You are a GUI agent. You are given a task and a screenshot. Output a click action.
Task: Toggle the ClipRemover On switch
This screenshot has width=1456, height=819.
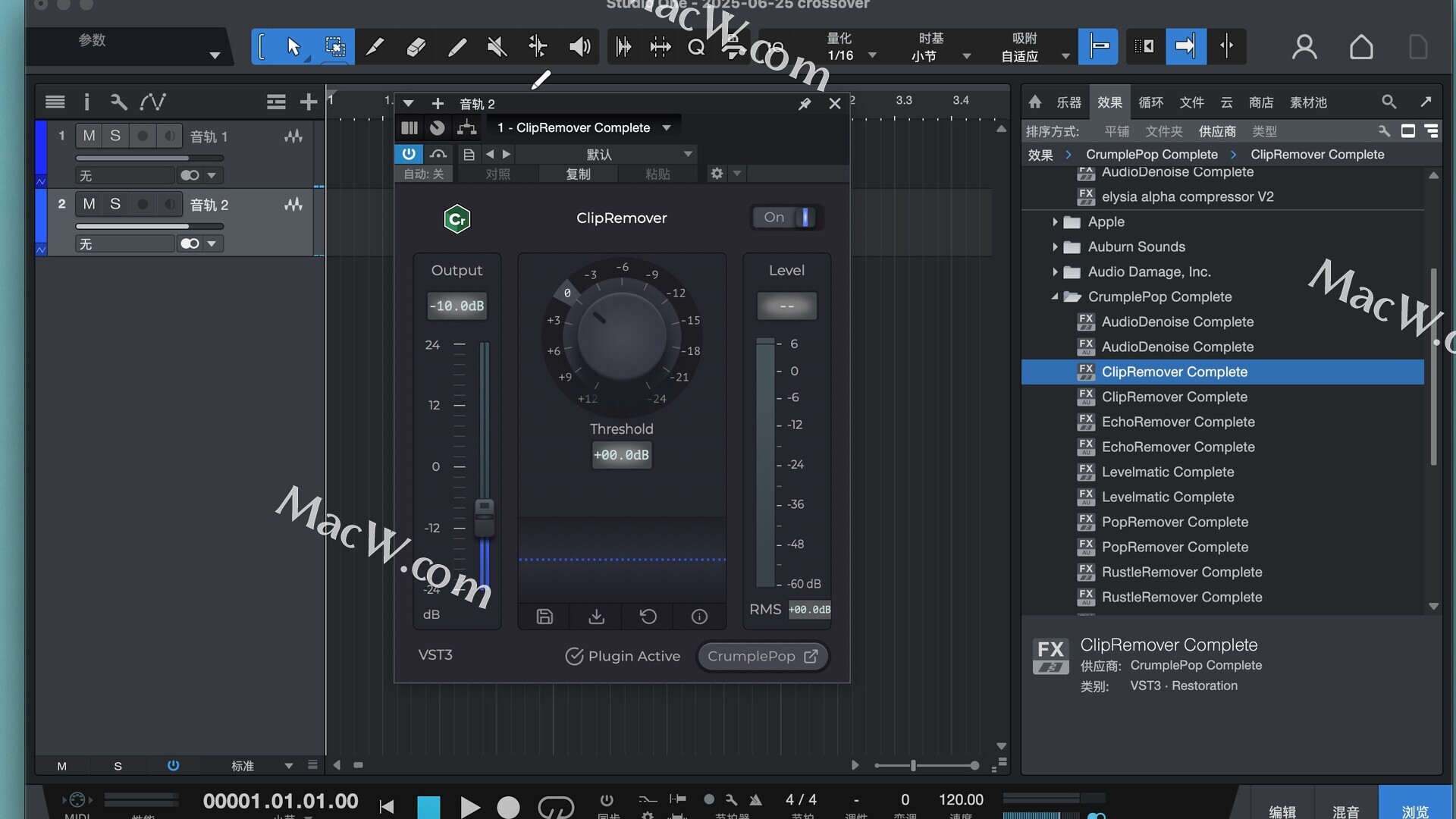point(787,218)
